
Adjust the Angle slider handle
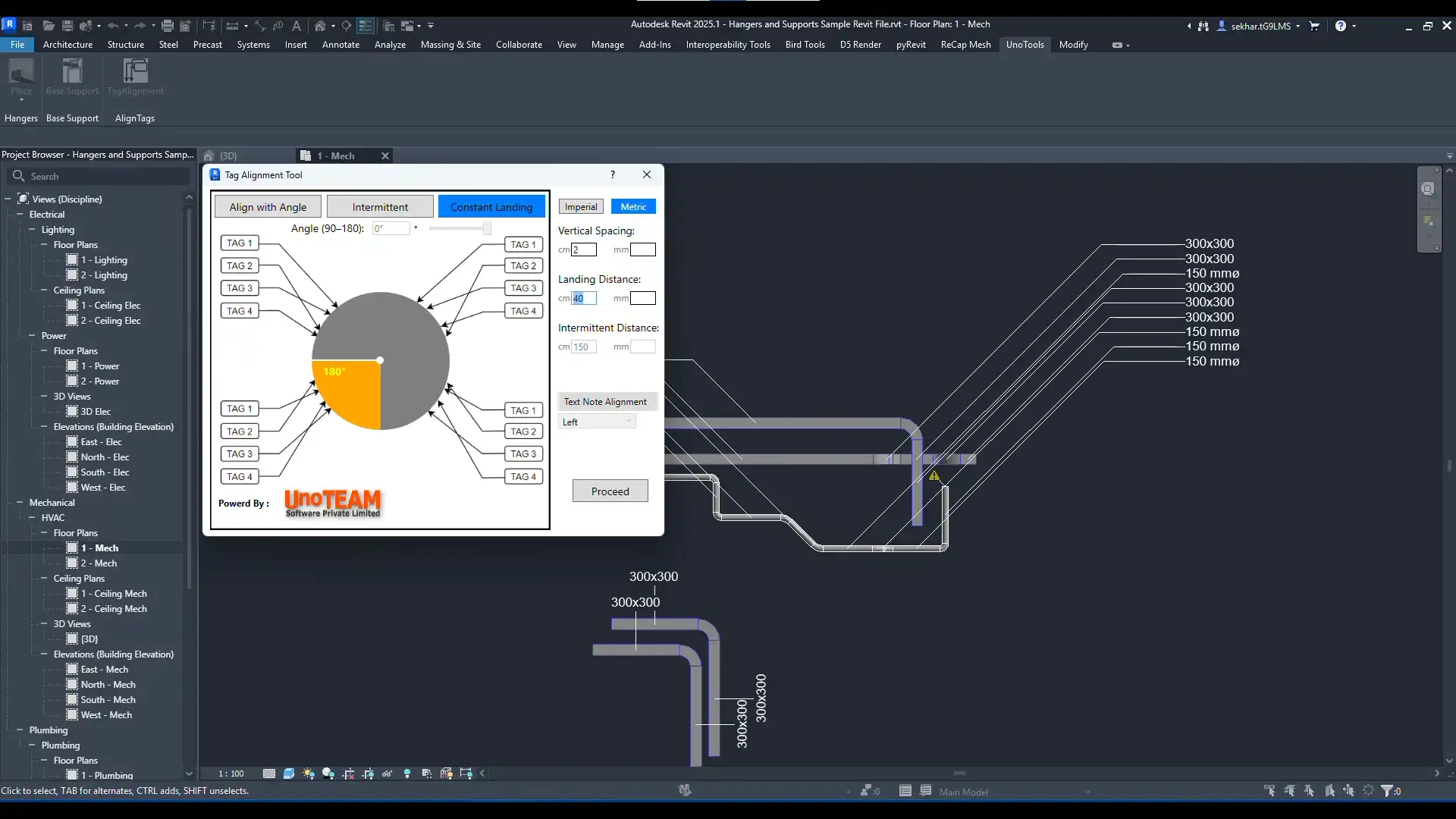coord(487,228)
